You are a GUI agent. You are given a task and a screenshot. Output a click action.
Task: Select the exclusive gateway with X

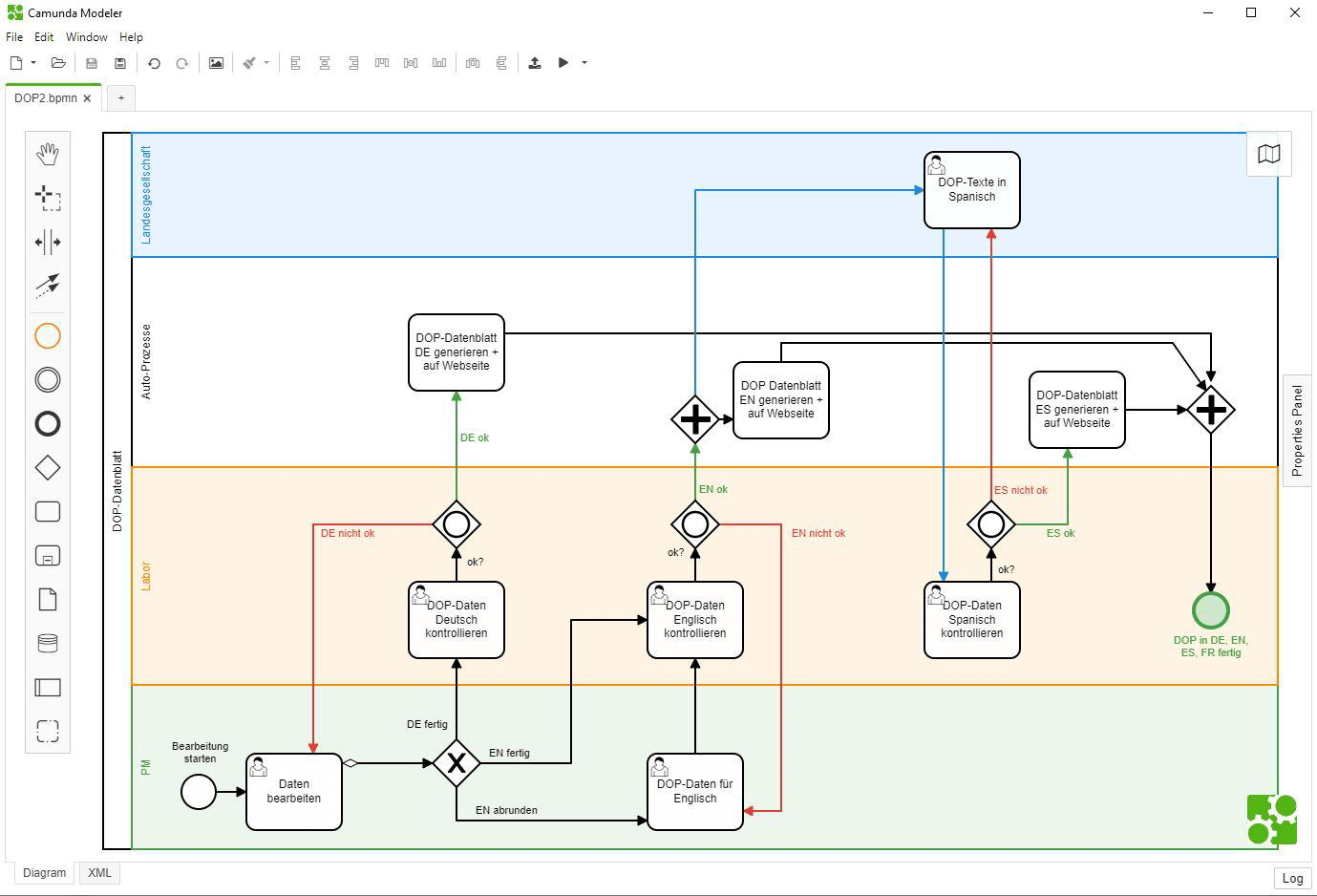457,763
